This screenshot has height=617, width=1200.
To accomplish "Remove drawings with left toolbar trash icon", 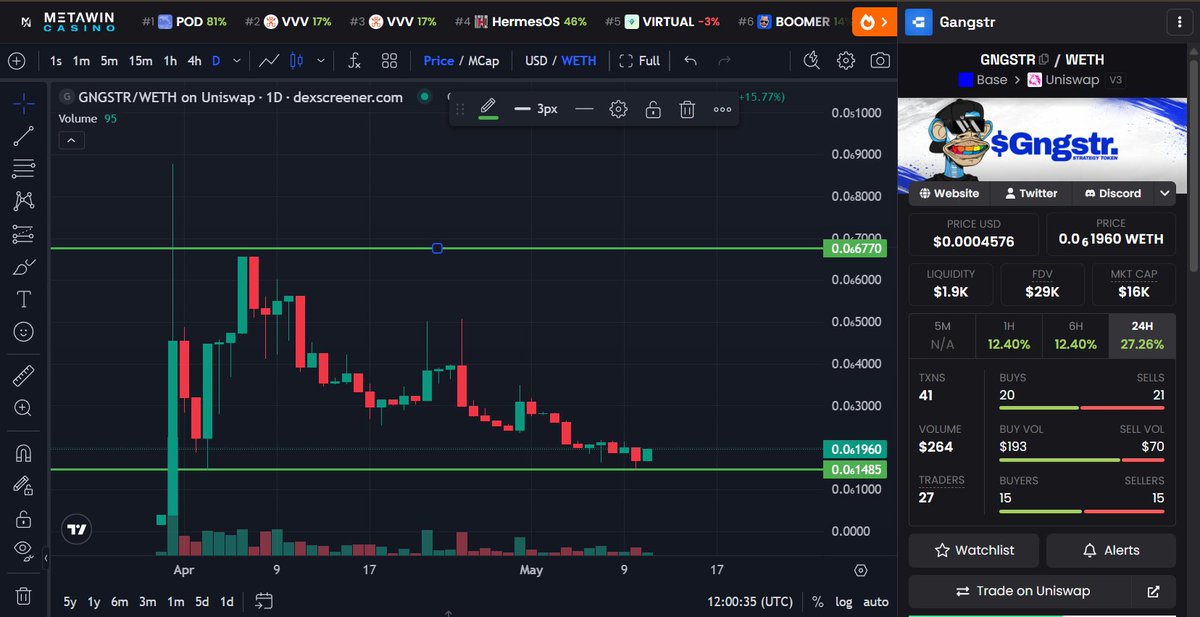I will [24, 596].
